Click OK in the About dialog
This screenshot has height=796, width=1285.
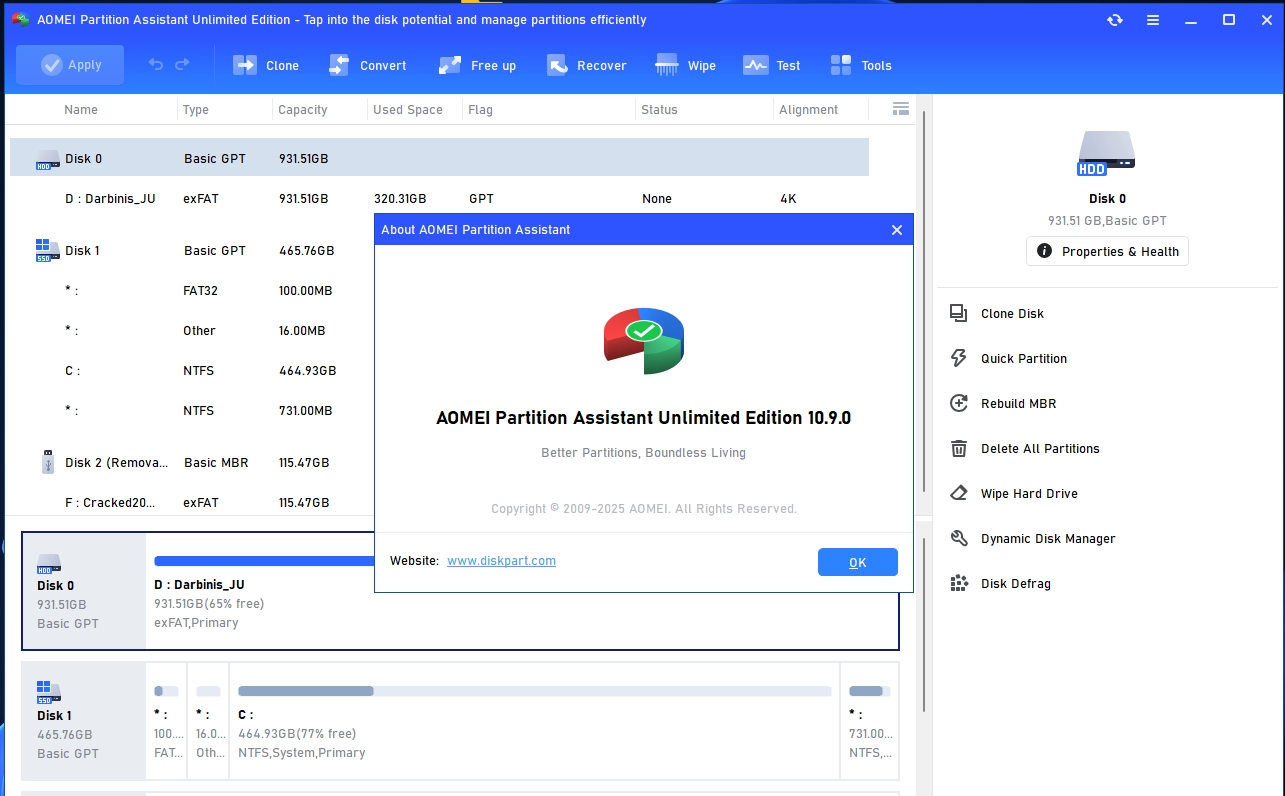coord(857,562)
